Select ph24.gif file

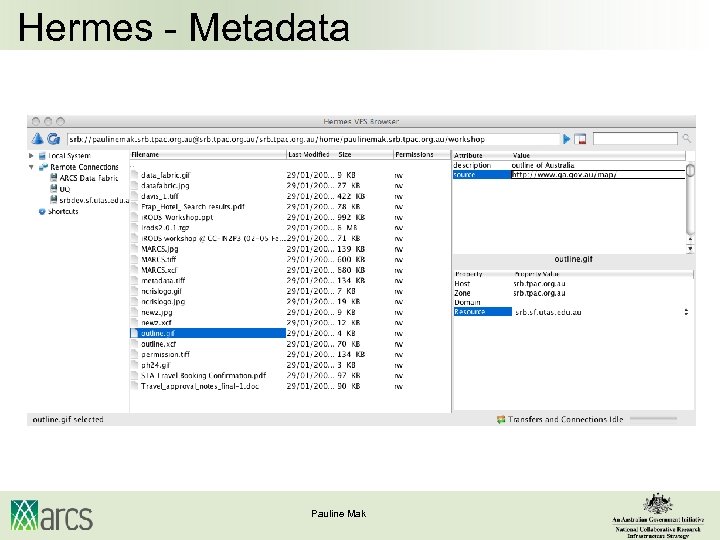[x=156, y=365]
